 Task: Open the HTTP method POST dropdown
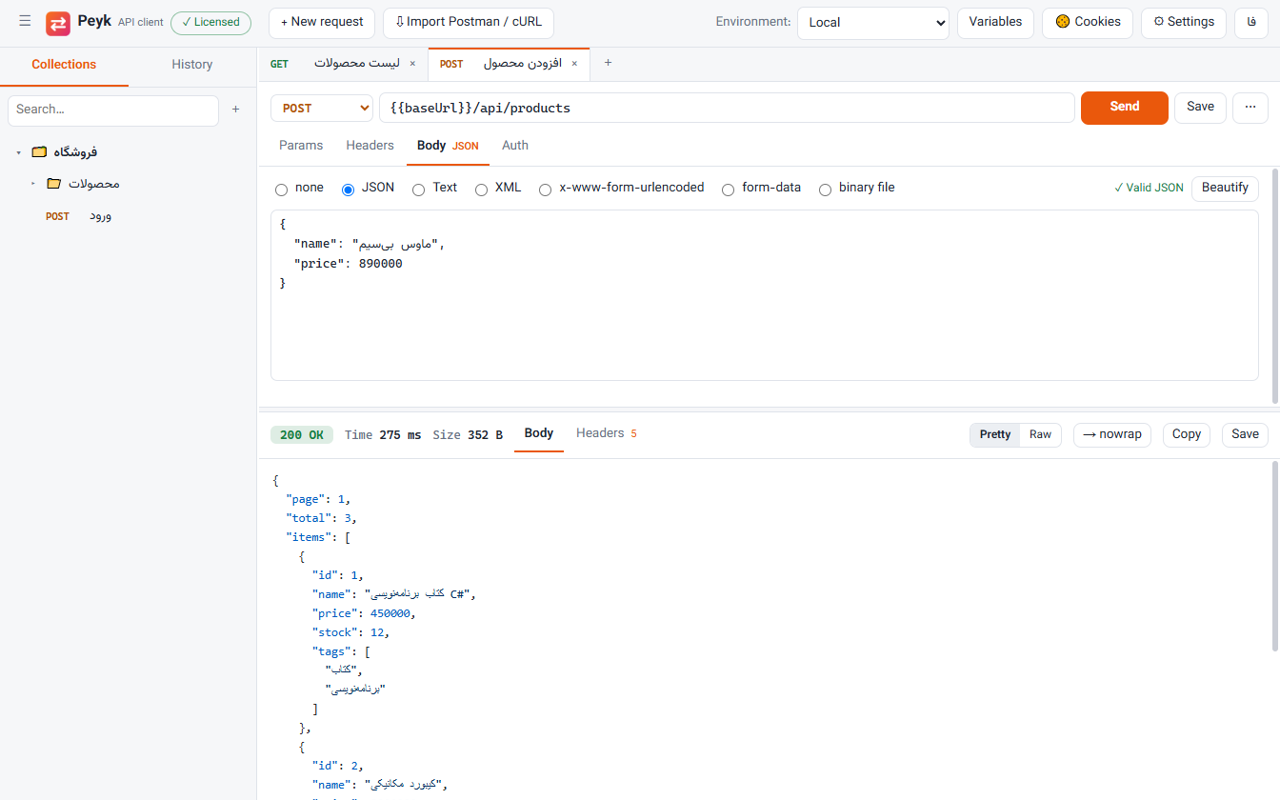click(x=322, y=108)
